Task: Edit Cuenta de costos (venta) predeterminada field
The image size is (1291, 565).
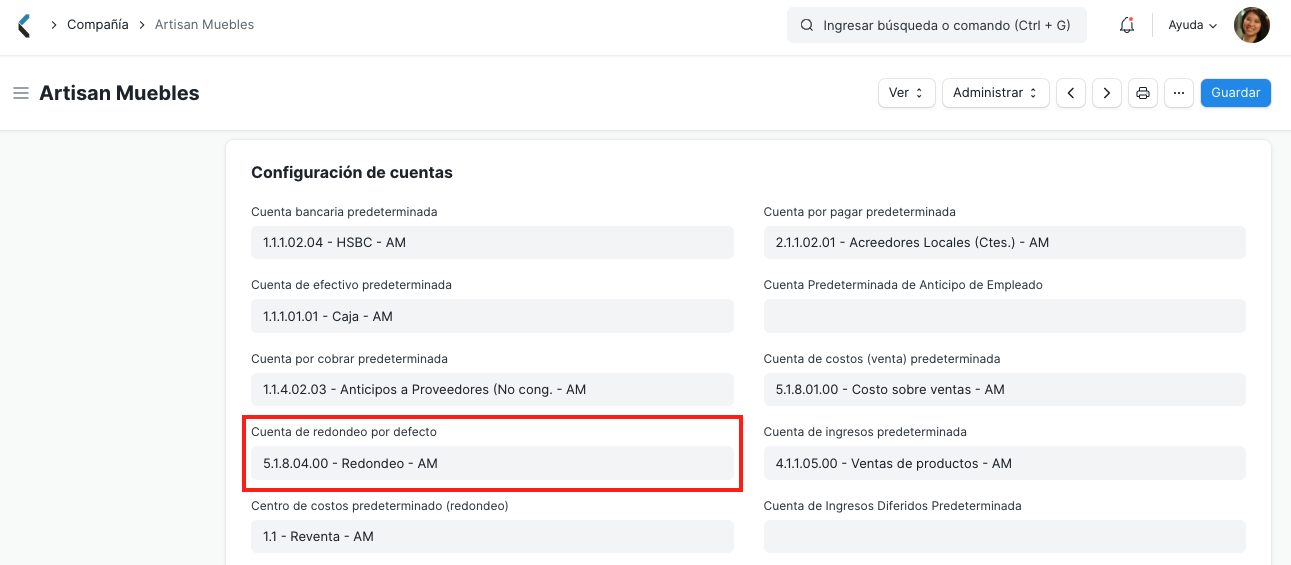Action: point(1005,390)
